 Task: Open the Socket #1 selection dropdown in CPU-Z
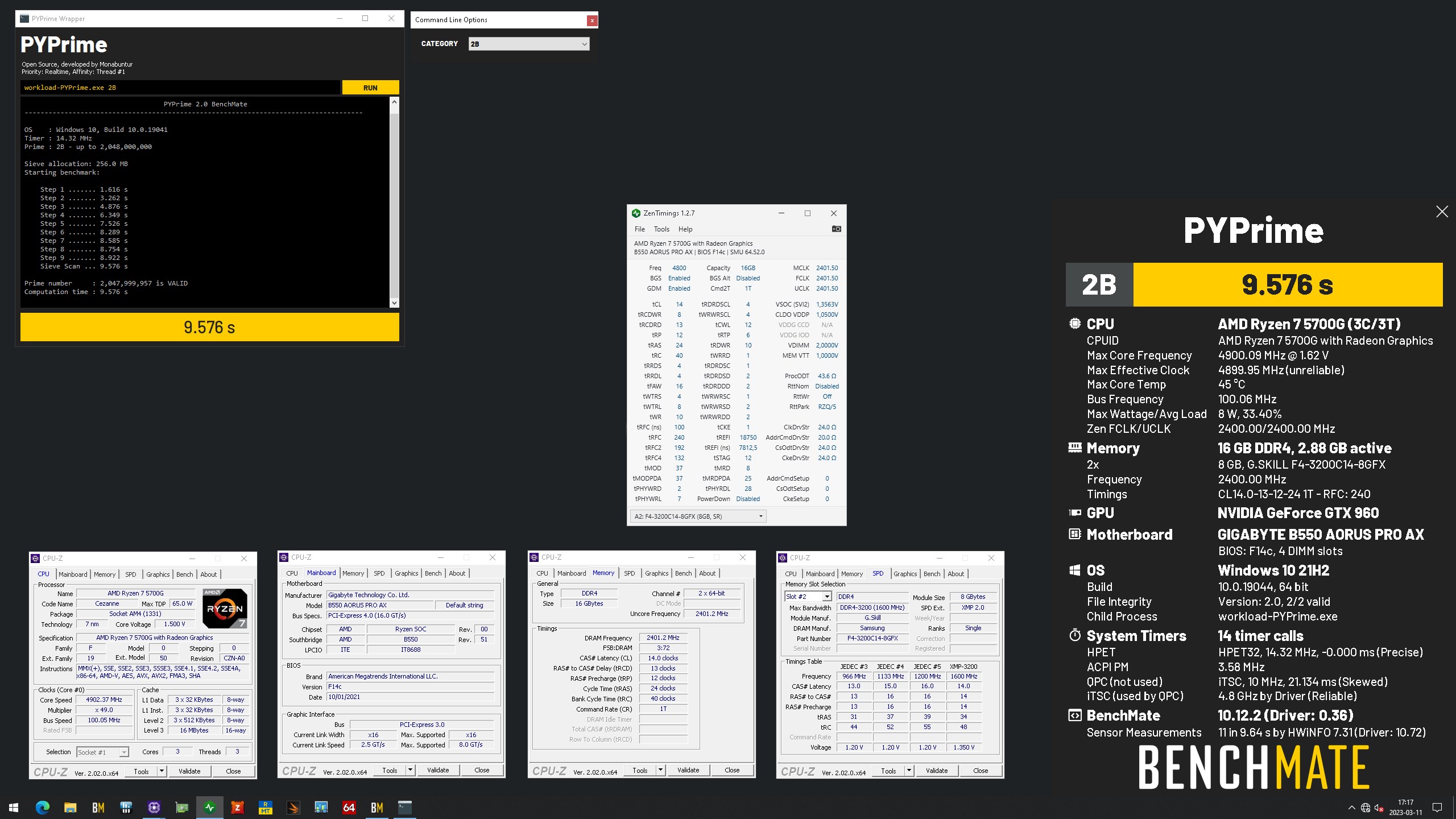[103, 752]
